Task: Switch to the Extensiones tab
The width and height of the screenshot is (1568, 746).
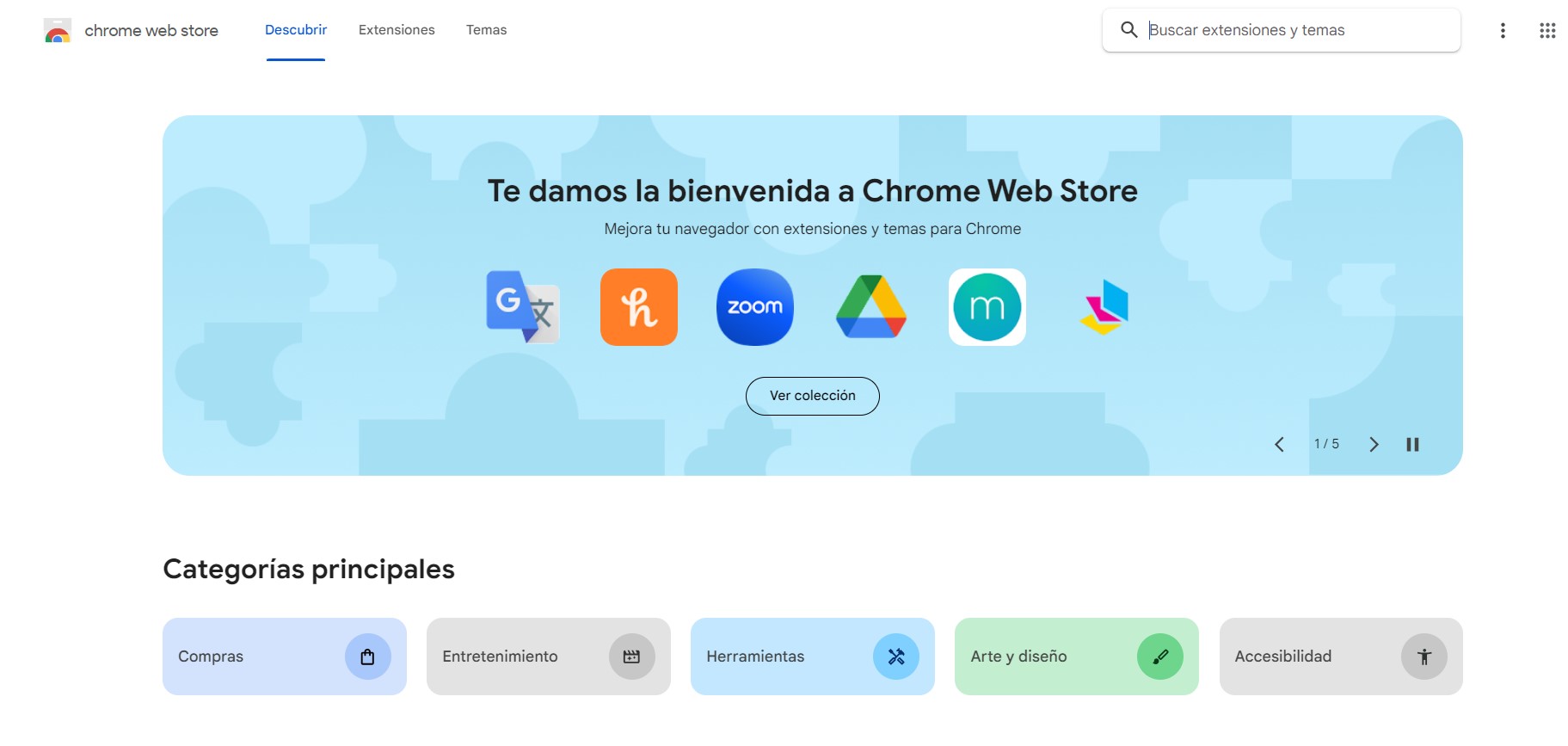Action: [397, 30]
